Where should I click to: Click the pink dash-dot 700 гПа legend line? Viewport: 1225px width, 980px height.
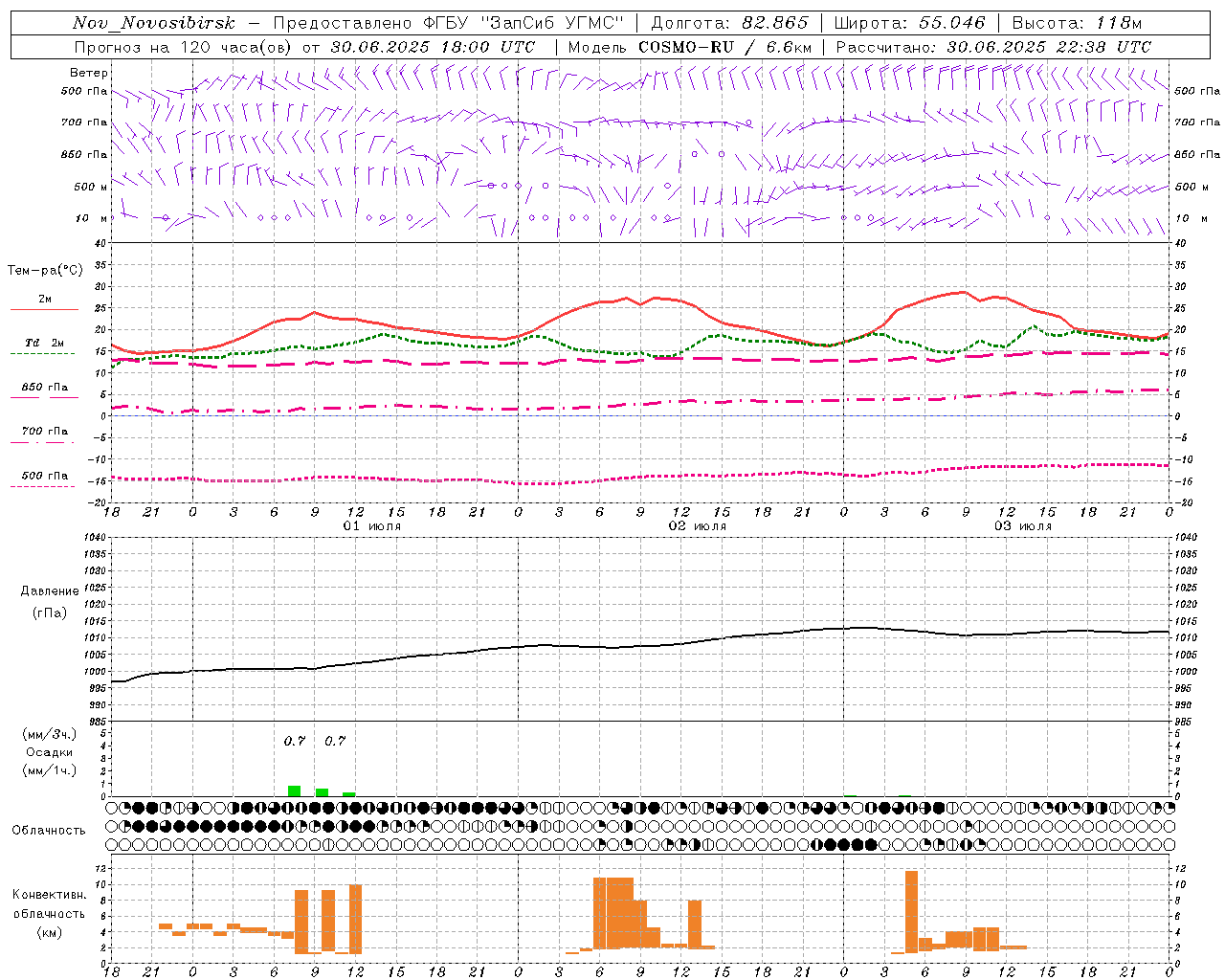tap(42, 443)
